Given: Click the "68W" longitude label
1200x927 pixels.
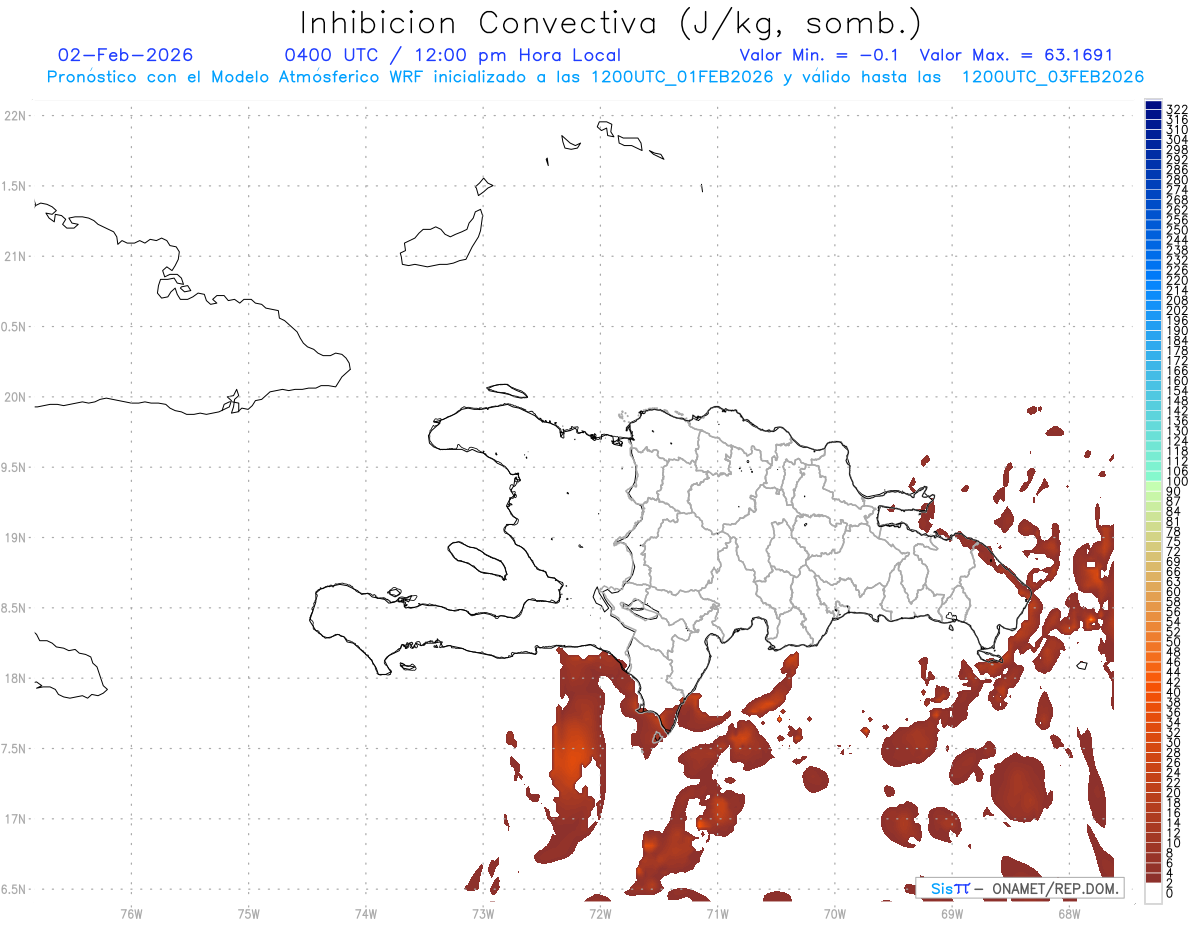Looking at the screenshot, I should 1069,912.
